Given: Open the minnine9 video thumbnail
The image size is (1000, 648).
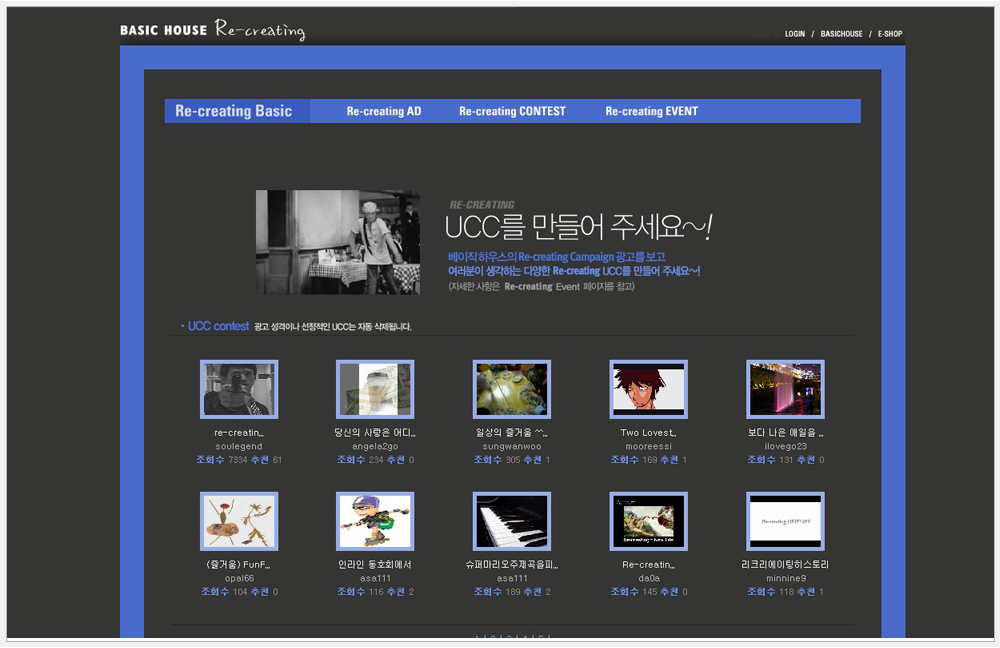Looking at the screenshot, I should 785,521.
